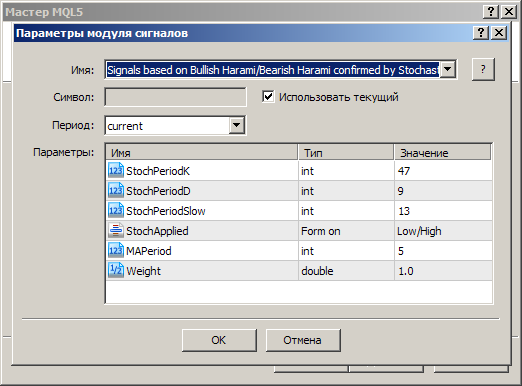Image resolution: width=522 pixels, height=386 pixels.
Task: Click the help button in Мастер MQL5 title bar
Action: pyautogui.click(x=491, y=12)
